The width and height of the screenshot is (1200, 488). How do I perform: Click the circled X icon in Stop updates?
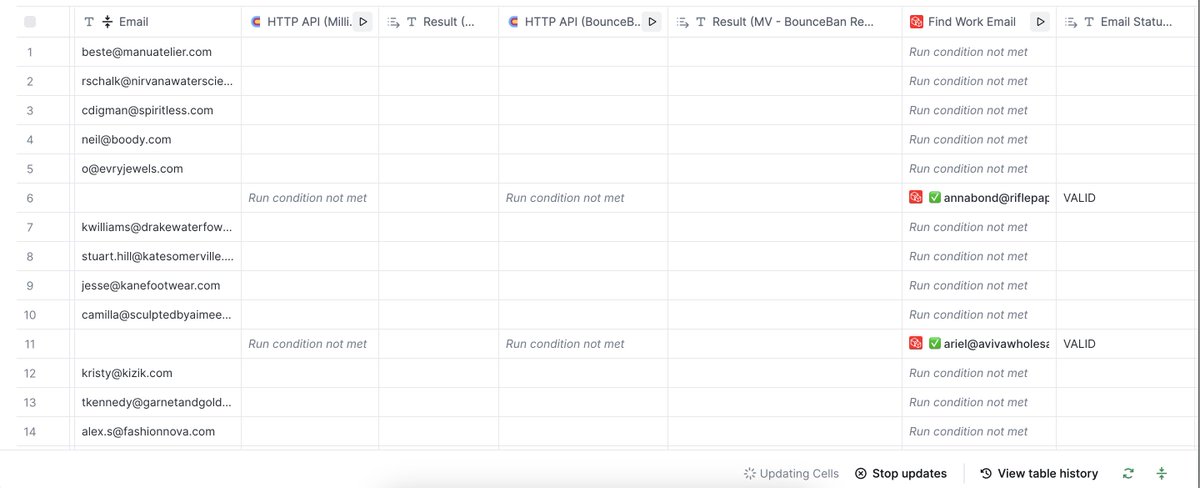click(861, 473)
